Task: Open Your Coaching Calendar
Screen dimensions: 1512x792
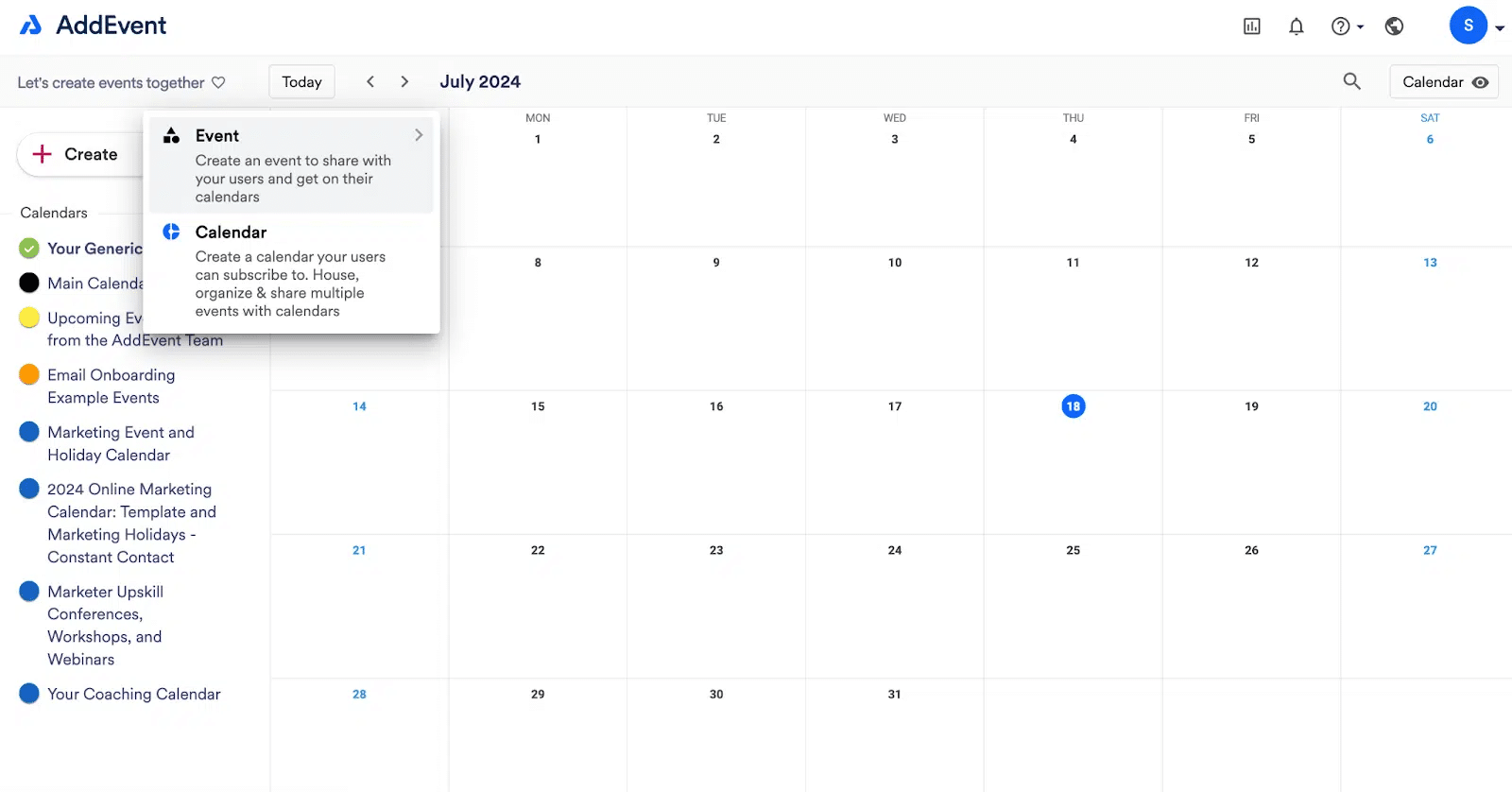Action: (134, 694)
